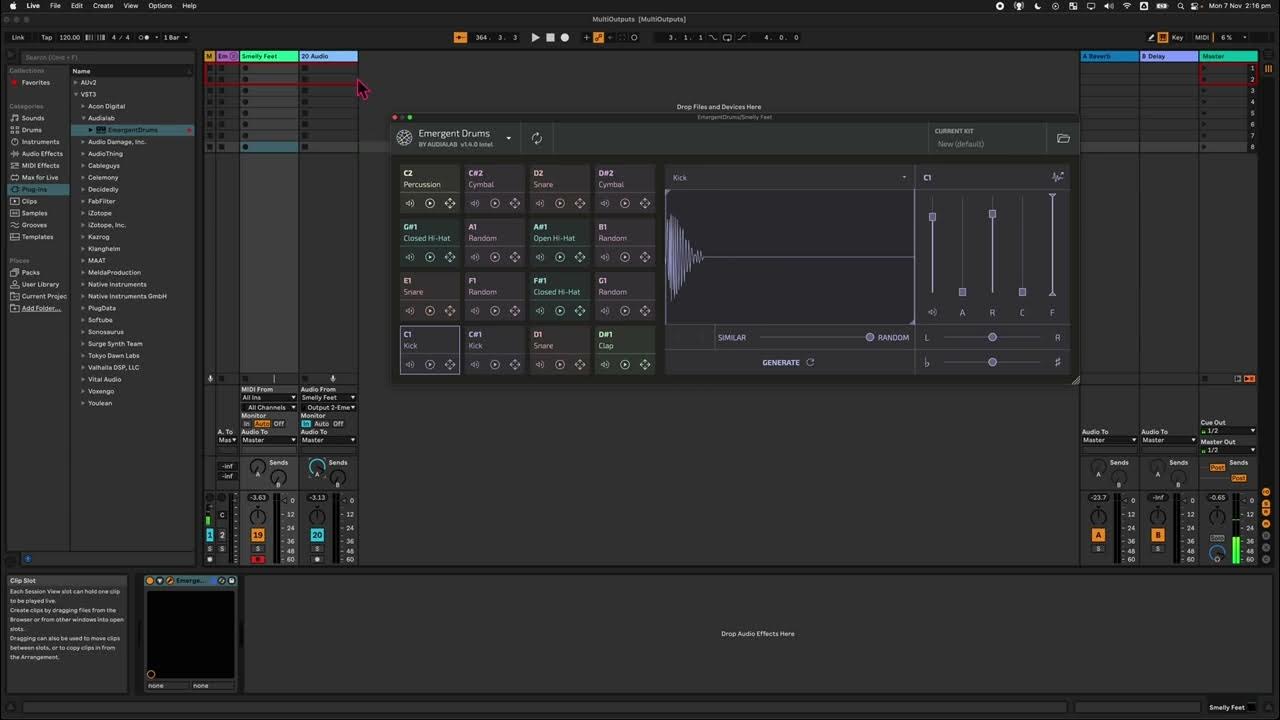Open the Options menu

tap(160, 6)
